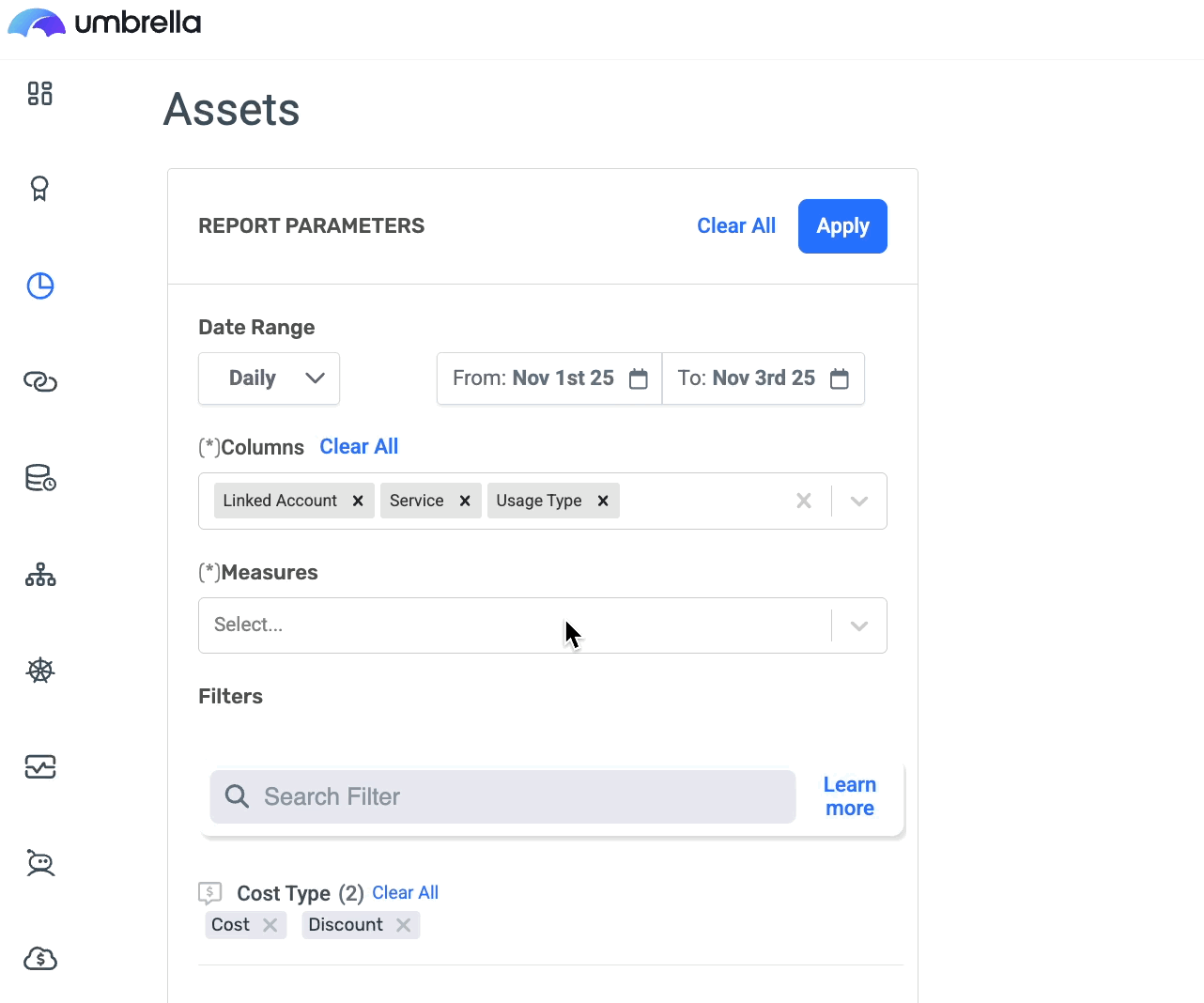Viewport: 1204px width, 1003px height.
Task: Open the monitor pulse sidebar icon
Action: click(40, 766)
